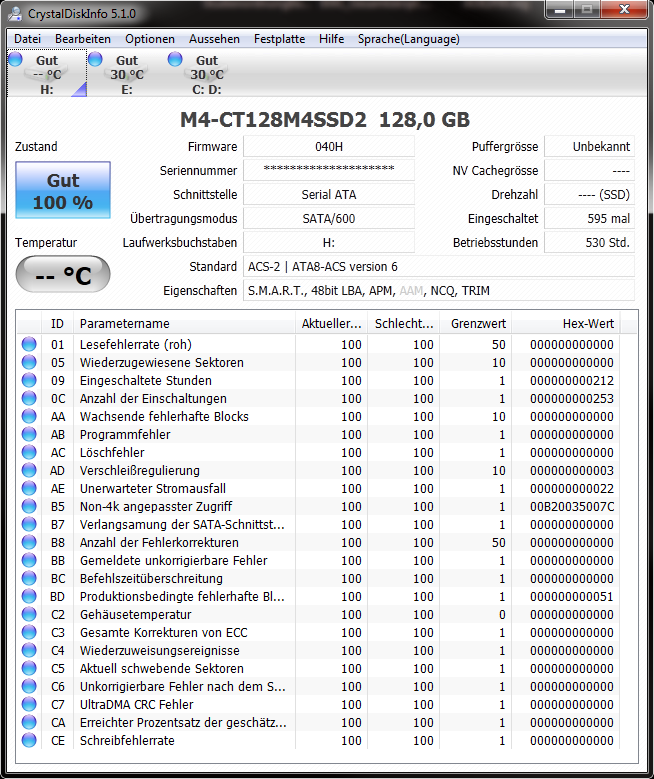Click the Eigenschaften field with TRIM
Image resolution: width=654 pixels, height=779 pixels.
439,291
